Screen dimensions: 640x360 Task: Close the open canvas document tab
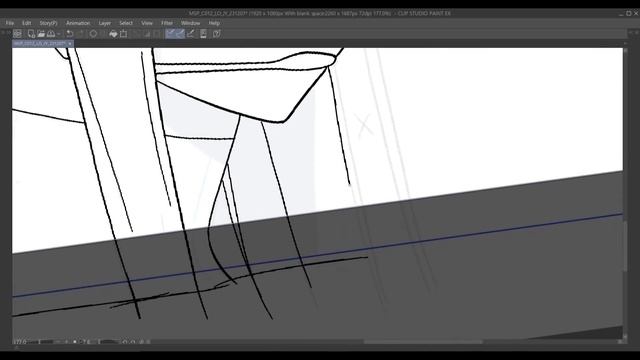coord(70,43)
